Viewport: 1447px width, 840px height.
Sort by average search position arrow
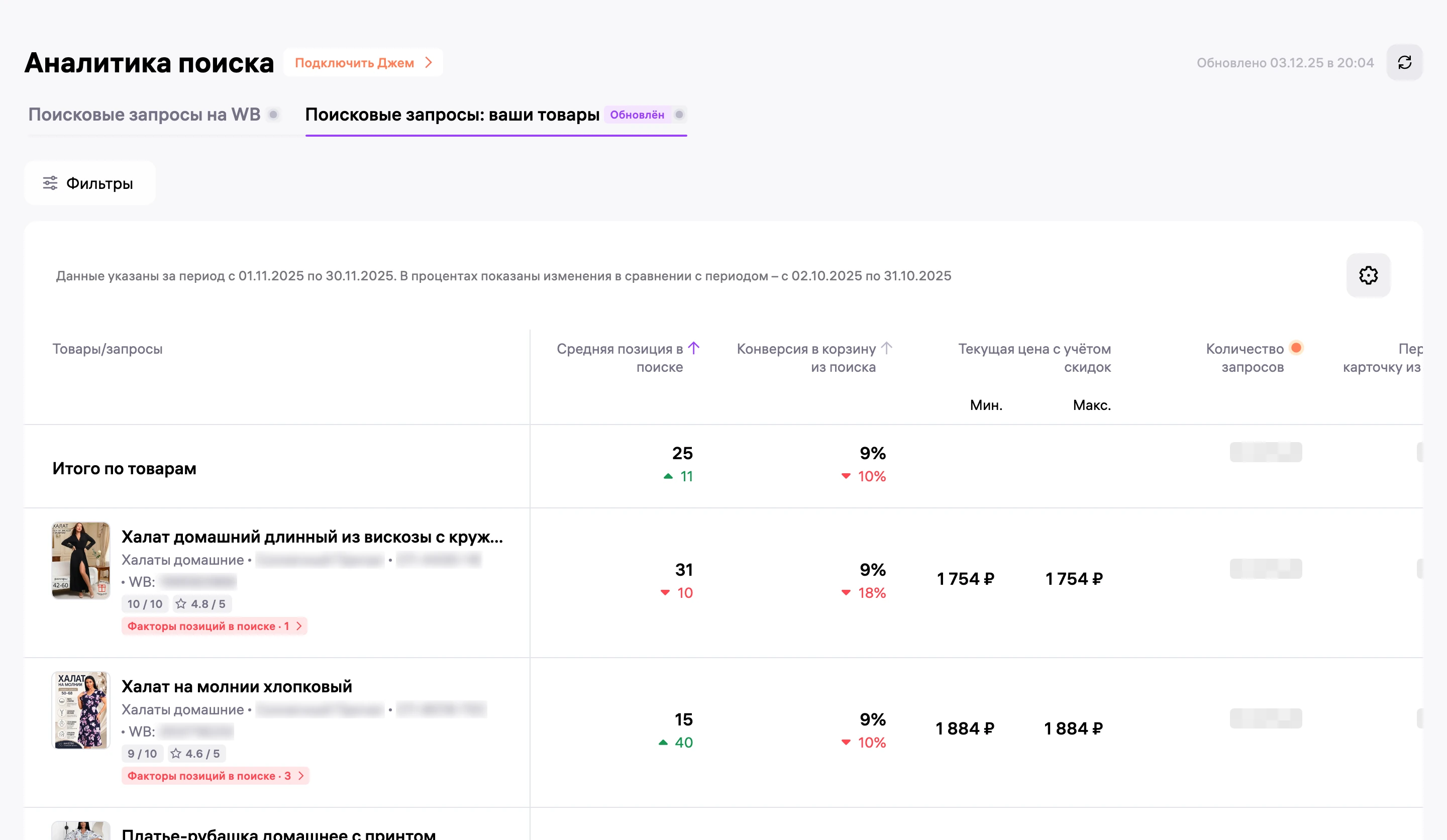(694, 348)
